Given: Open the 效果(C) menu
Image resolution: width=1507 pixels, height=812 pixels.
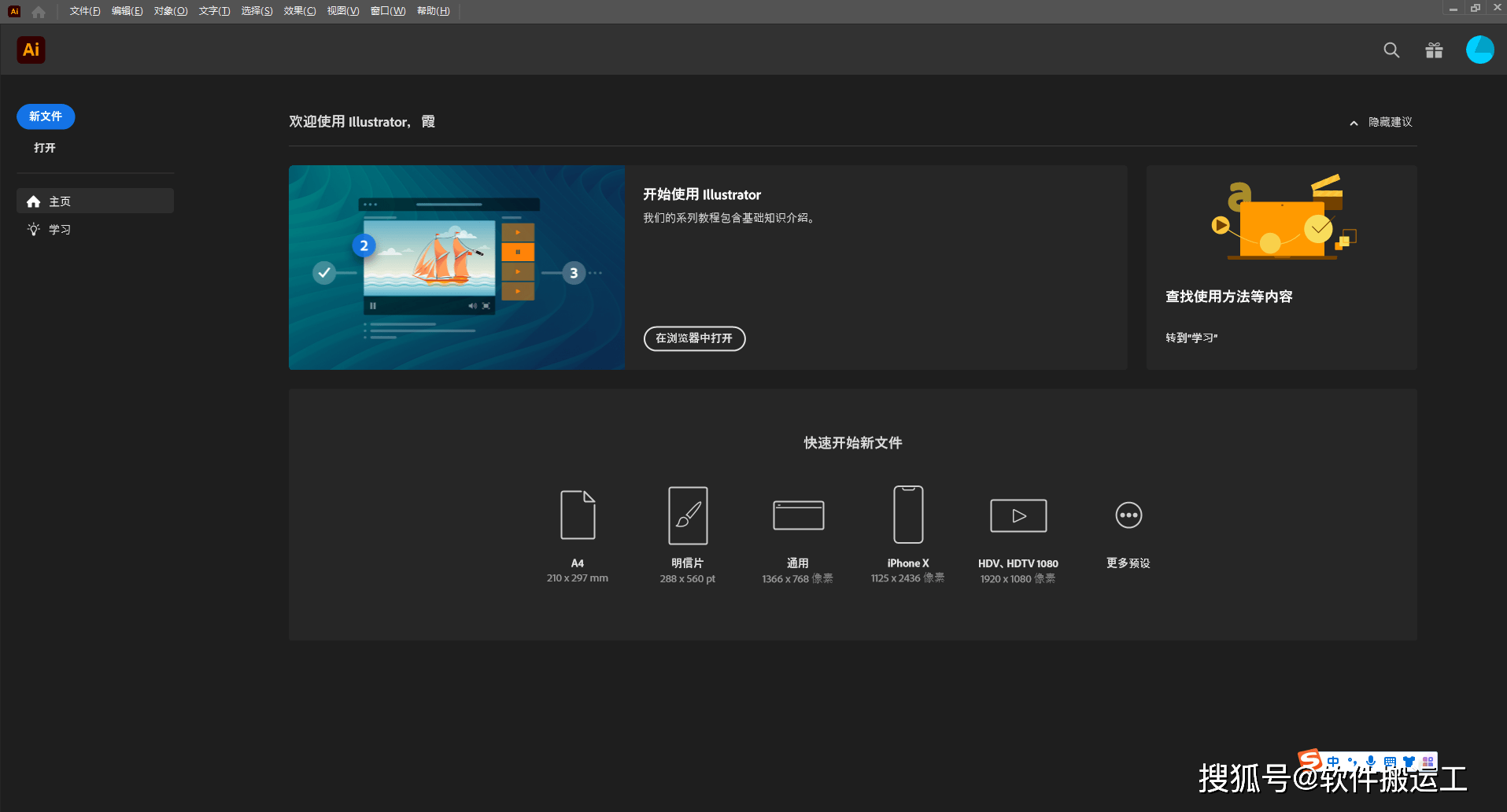Looking at the screenshot, I should pyautogui.click(x=300, y=11).
